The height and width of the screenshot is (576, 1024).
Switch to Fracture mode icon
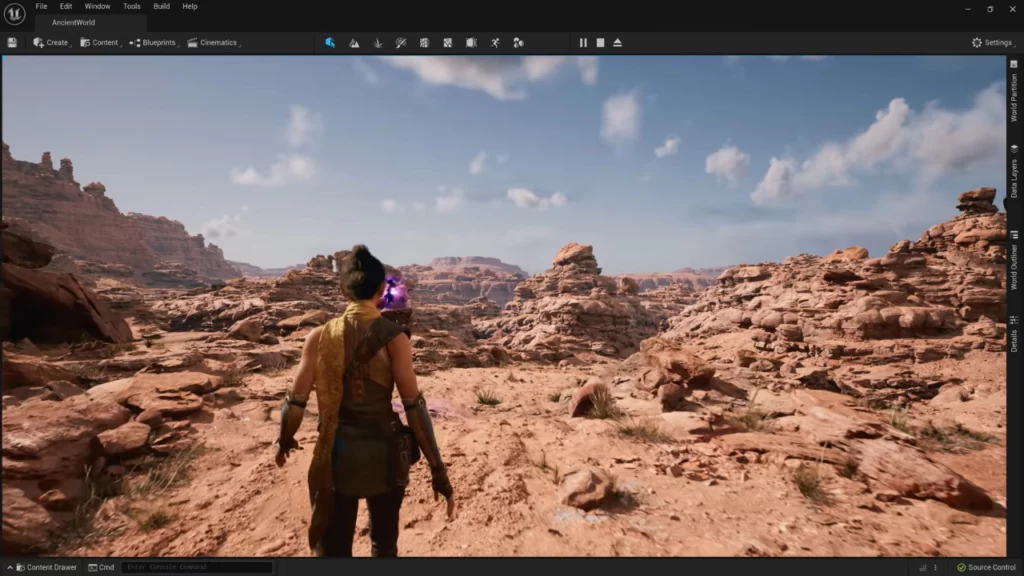[x=447, y=42]
